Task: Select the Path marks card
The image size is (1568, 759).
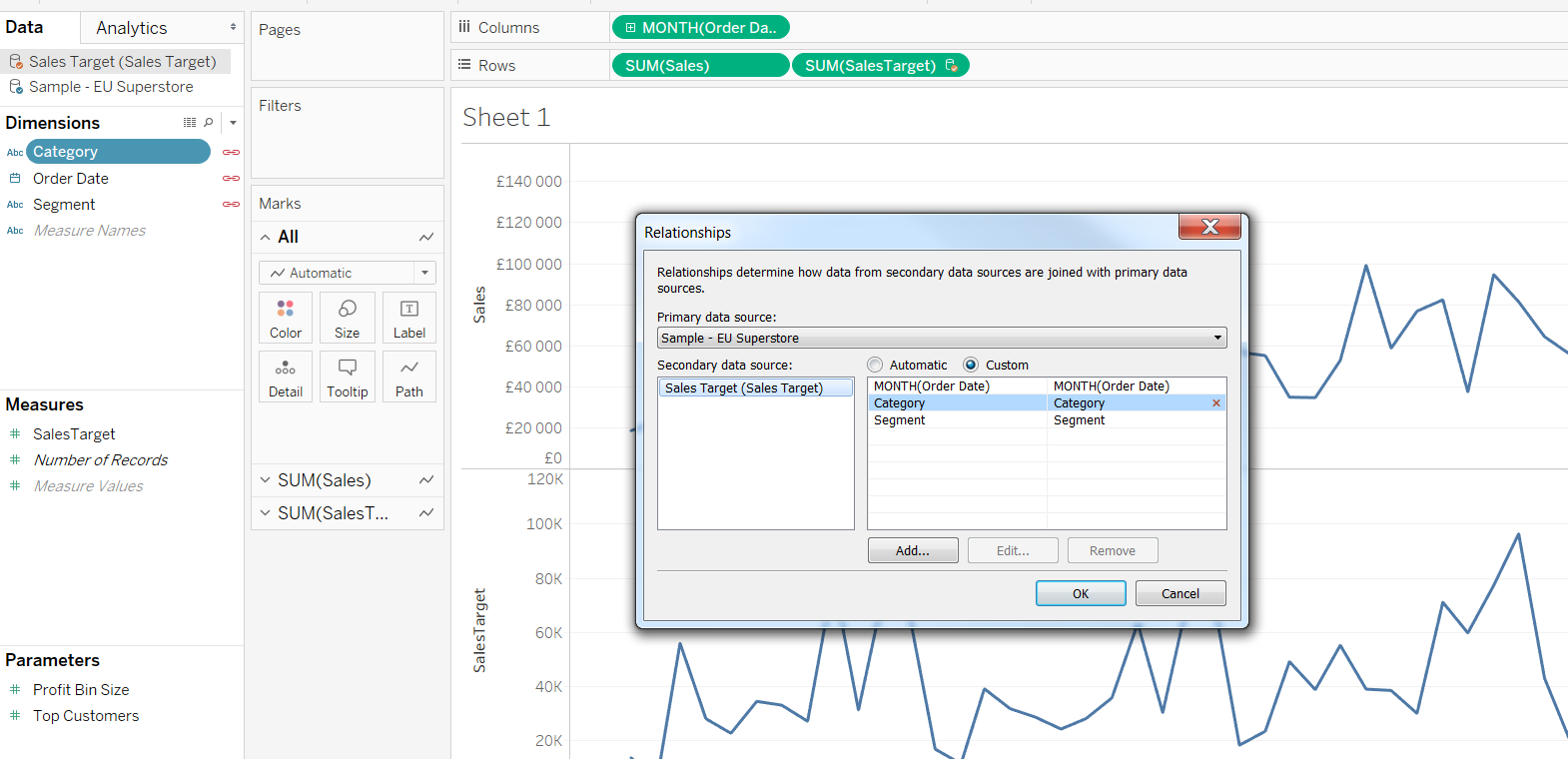Action: [x=409, y=377]
